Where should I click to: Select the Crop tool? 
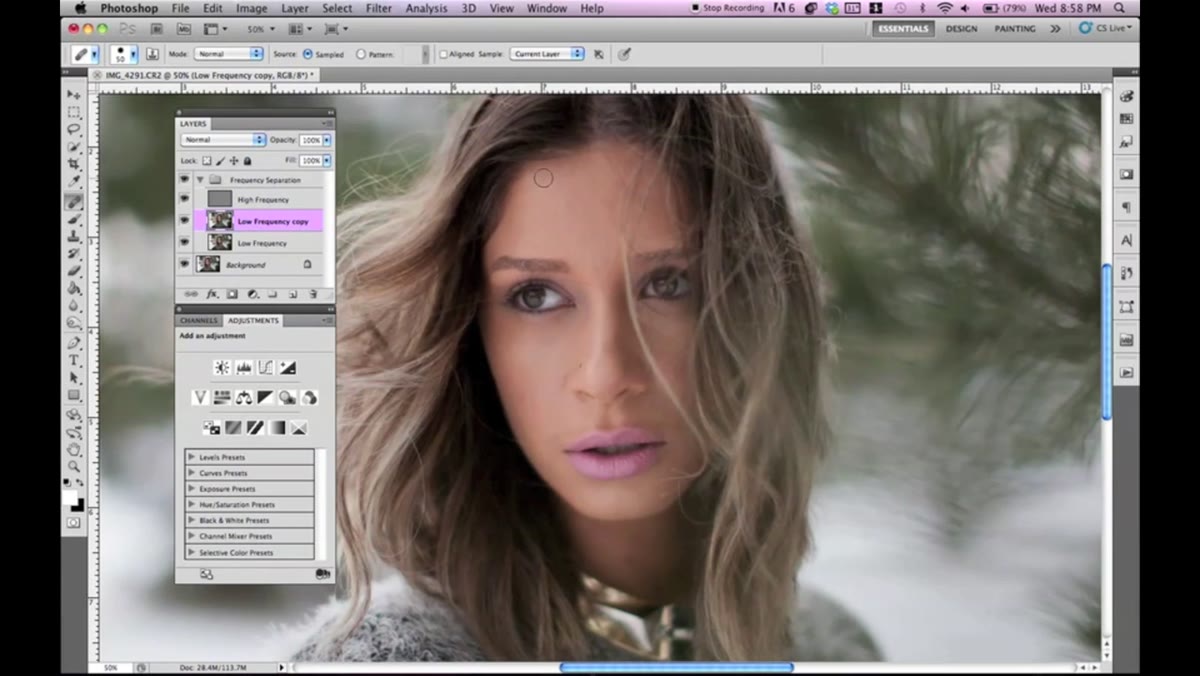point(74,165)
